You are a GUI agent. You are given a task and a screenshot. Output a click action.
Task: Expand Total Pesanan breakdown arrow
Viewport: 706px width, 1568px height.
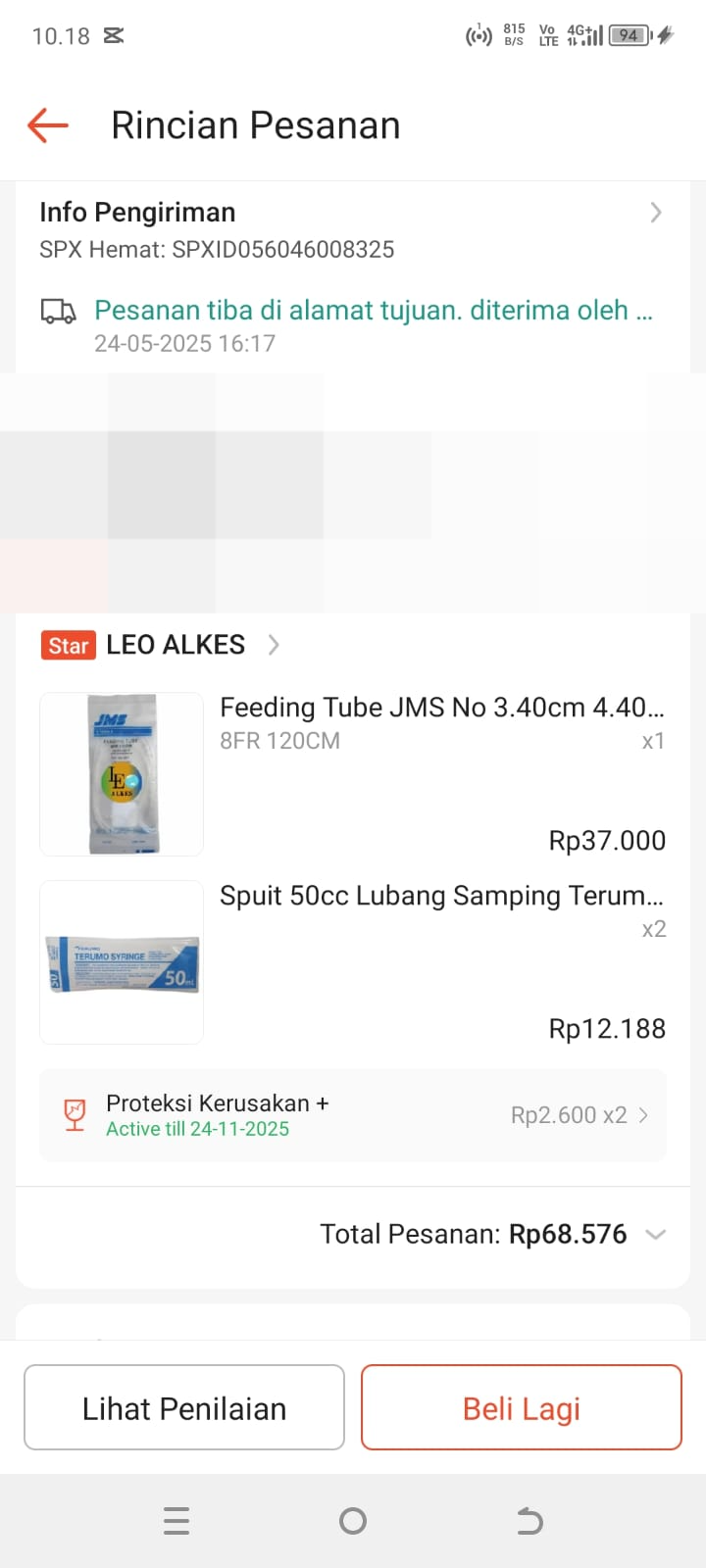click(656, 1235)
